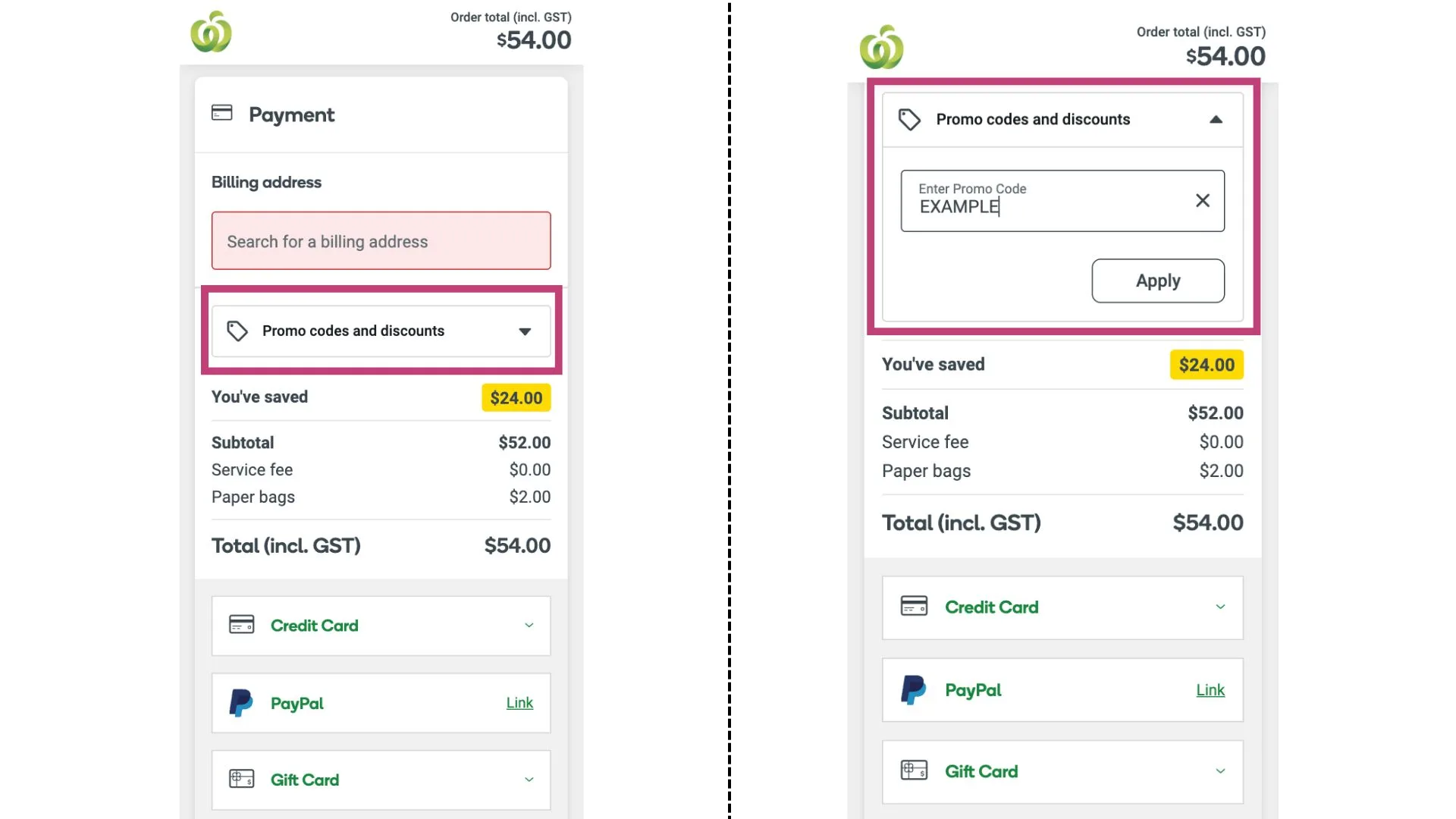Viewport: 1456px width, 819px height.
Task: Select the Credit Card icon on the left panel
Action: click(242, 625)
